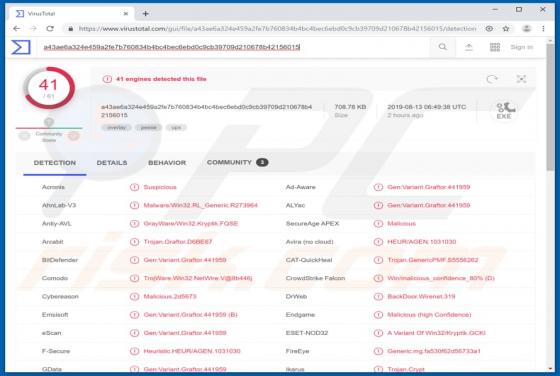Open the apps grid icon
This screenshot has width=560, height=376.
pyautogui.click(x=495, y=47)
